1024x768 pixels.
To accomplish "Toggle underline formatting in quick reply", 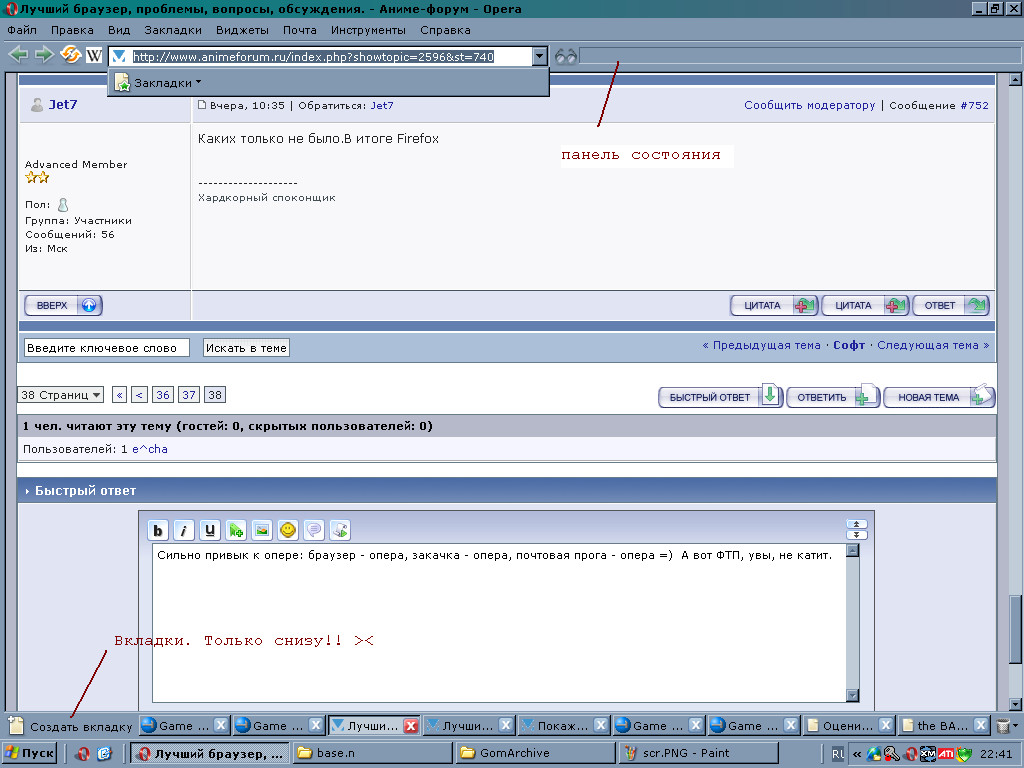I will coord(210,531).
